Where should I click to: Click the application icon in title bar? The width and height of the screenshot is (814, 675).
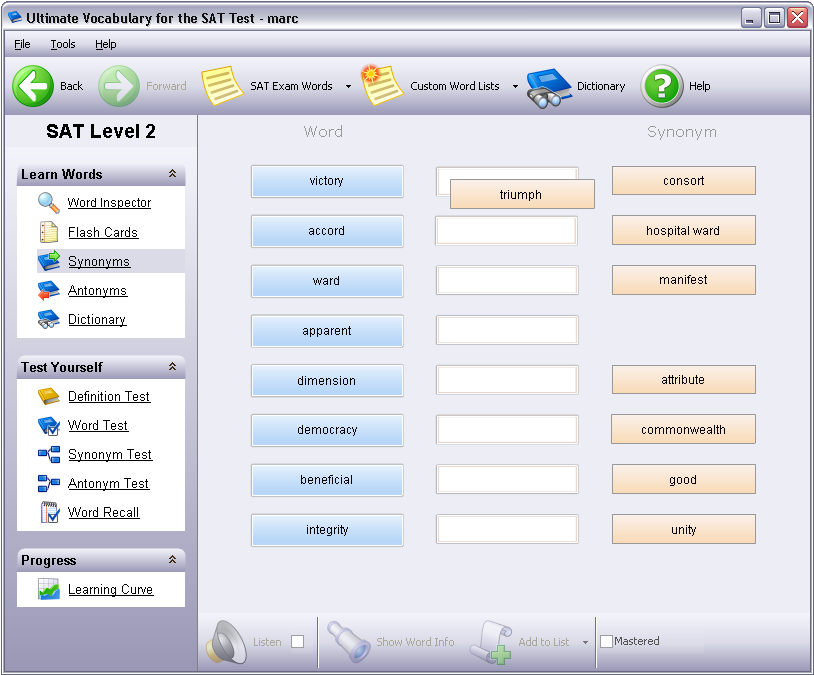[x=15, y=18]
